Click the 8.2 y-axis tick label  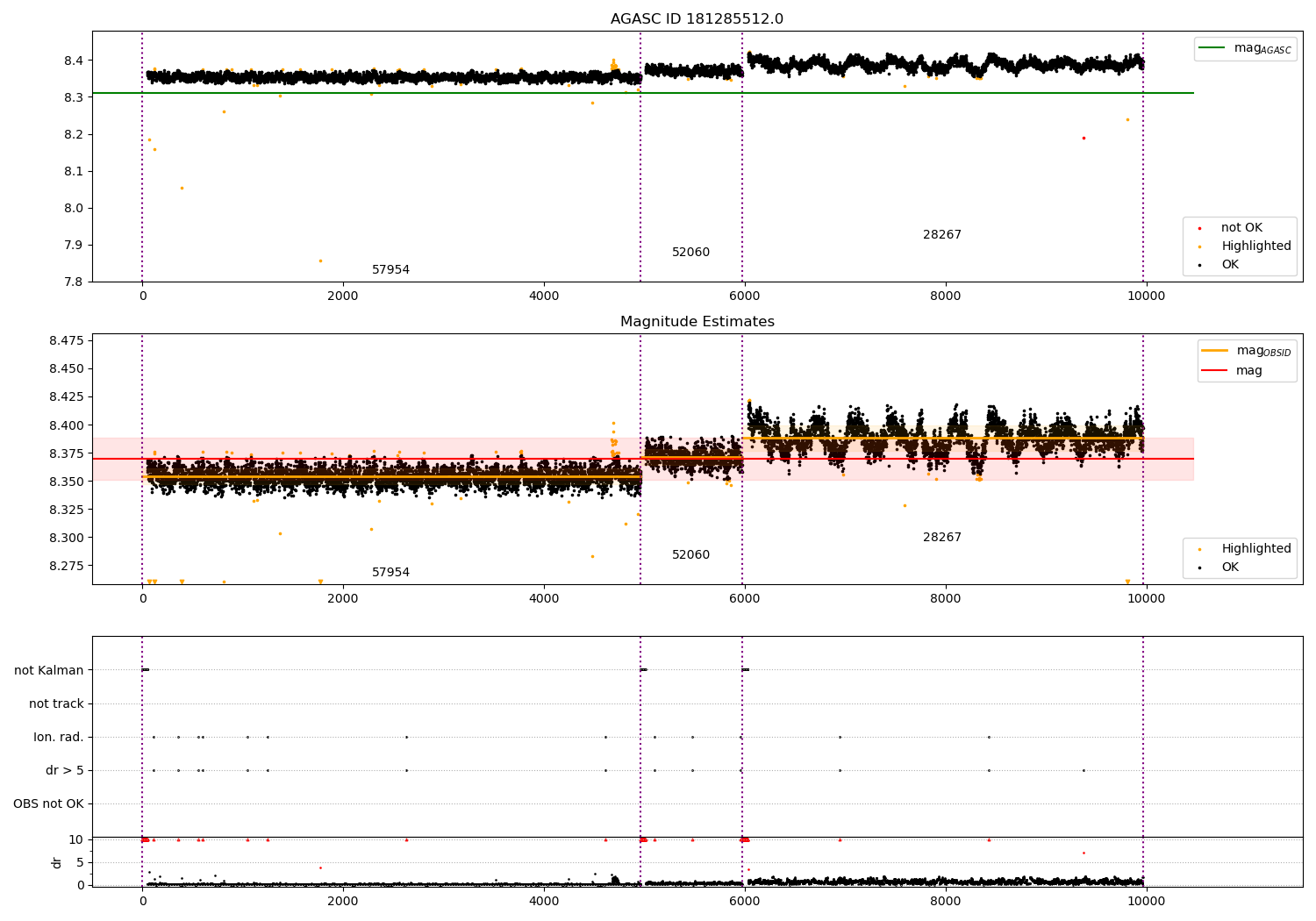[x=72, y=134]
